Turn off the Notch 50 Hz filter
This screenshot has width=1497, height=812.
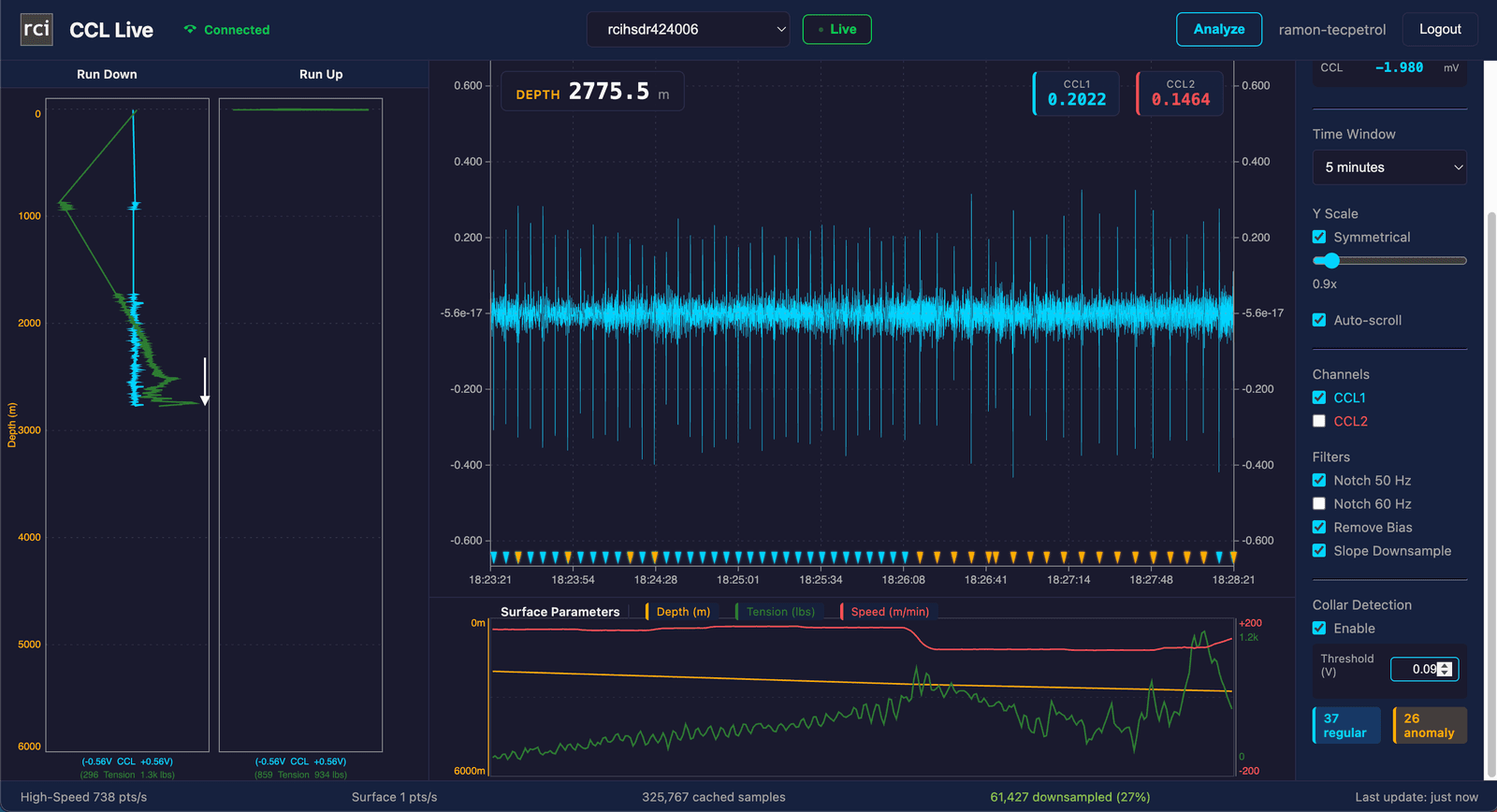(1319, 480)
